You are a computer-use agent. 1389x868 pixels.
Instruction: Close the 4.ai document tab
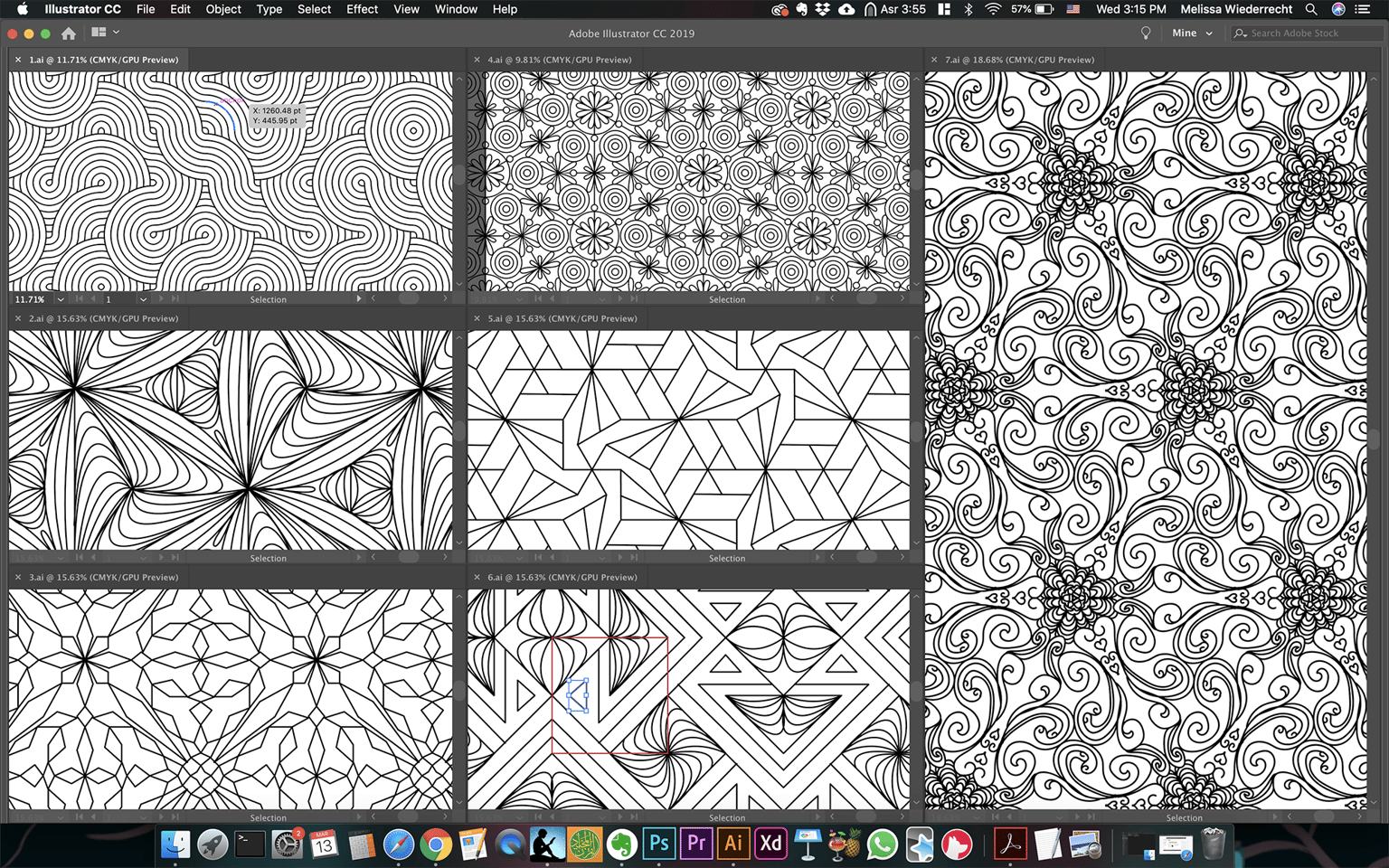(x=477, y=60)
